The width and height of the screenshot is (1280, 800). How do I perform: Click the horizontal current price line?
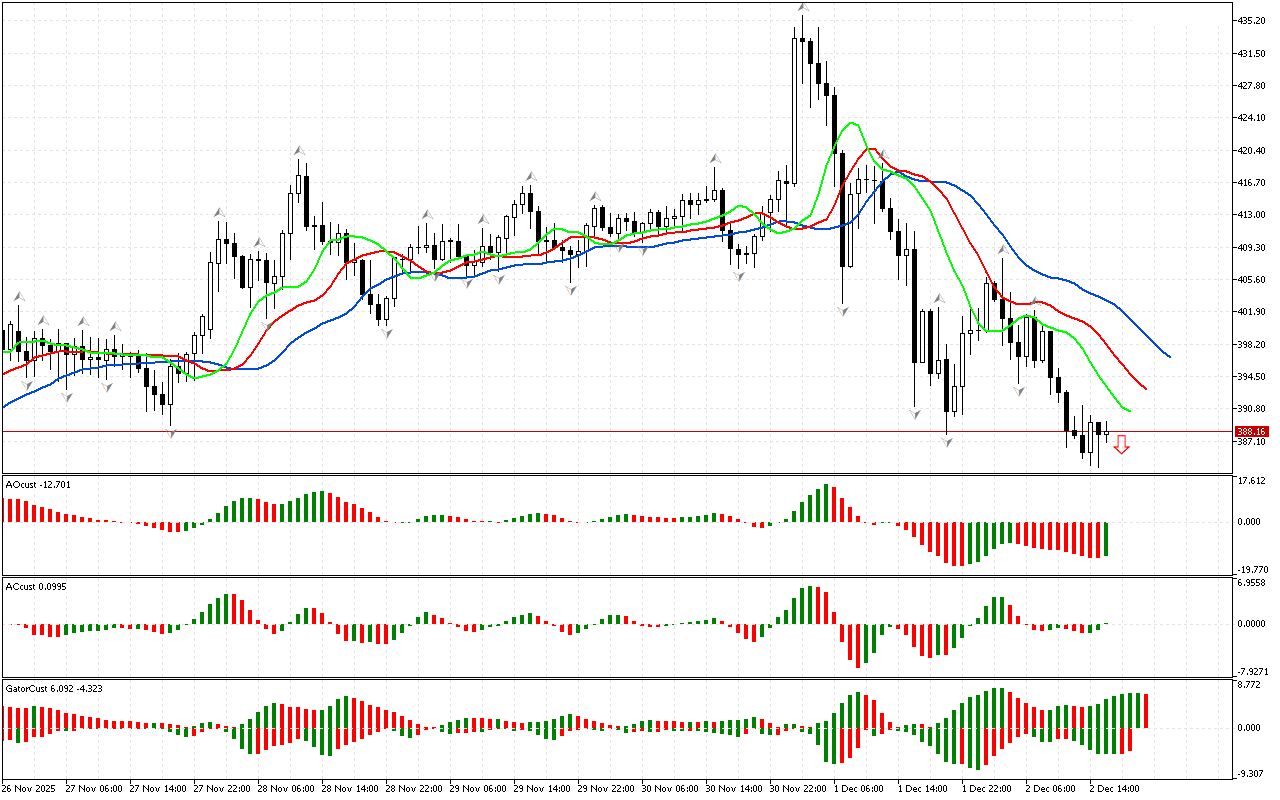(600, 432)
